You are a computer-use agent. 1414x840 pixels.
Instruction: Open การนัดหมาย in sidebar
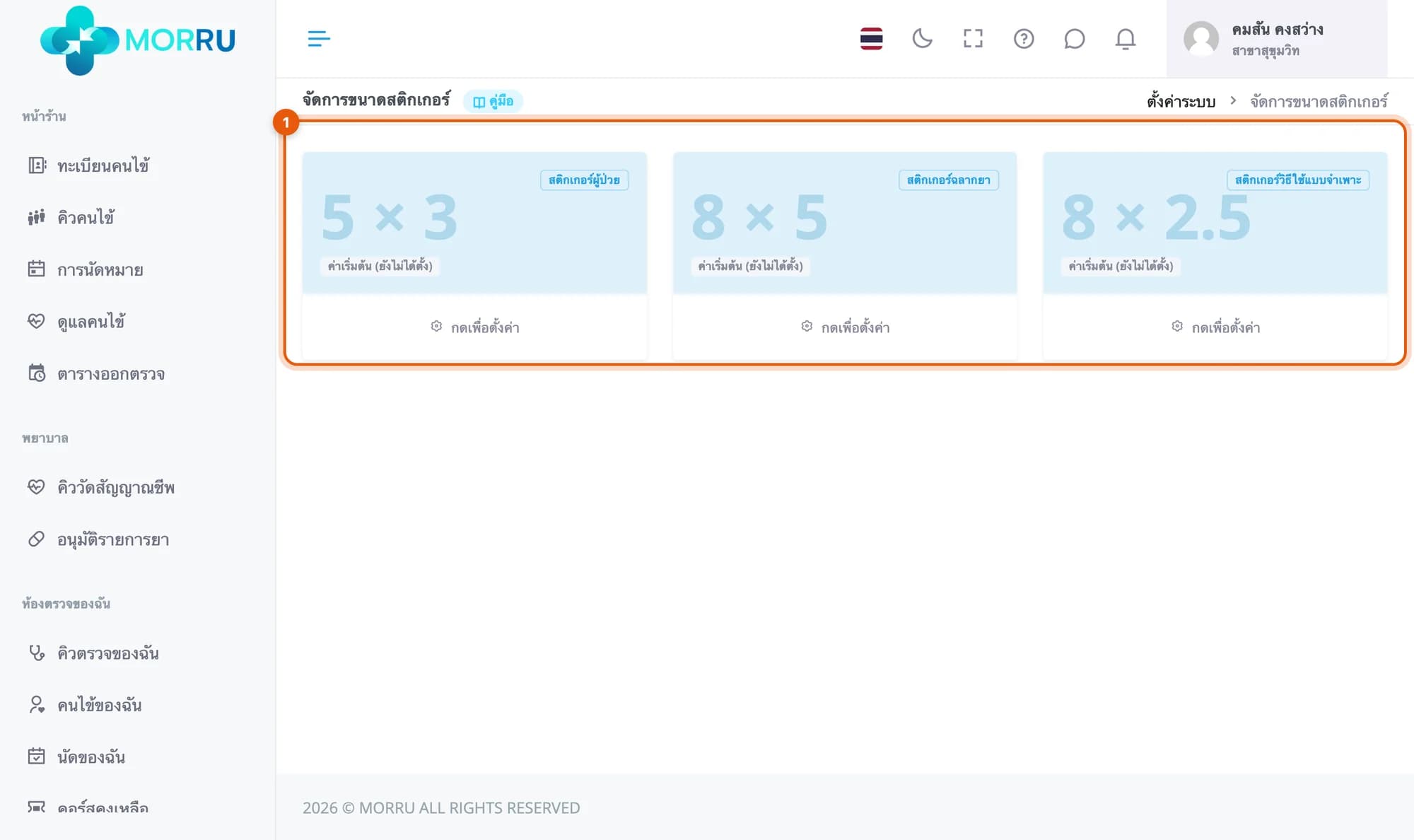pyautogui.click(x=86, y=269)
